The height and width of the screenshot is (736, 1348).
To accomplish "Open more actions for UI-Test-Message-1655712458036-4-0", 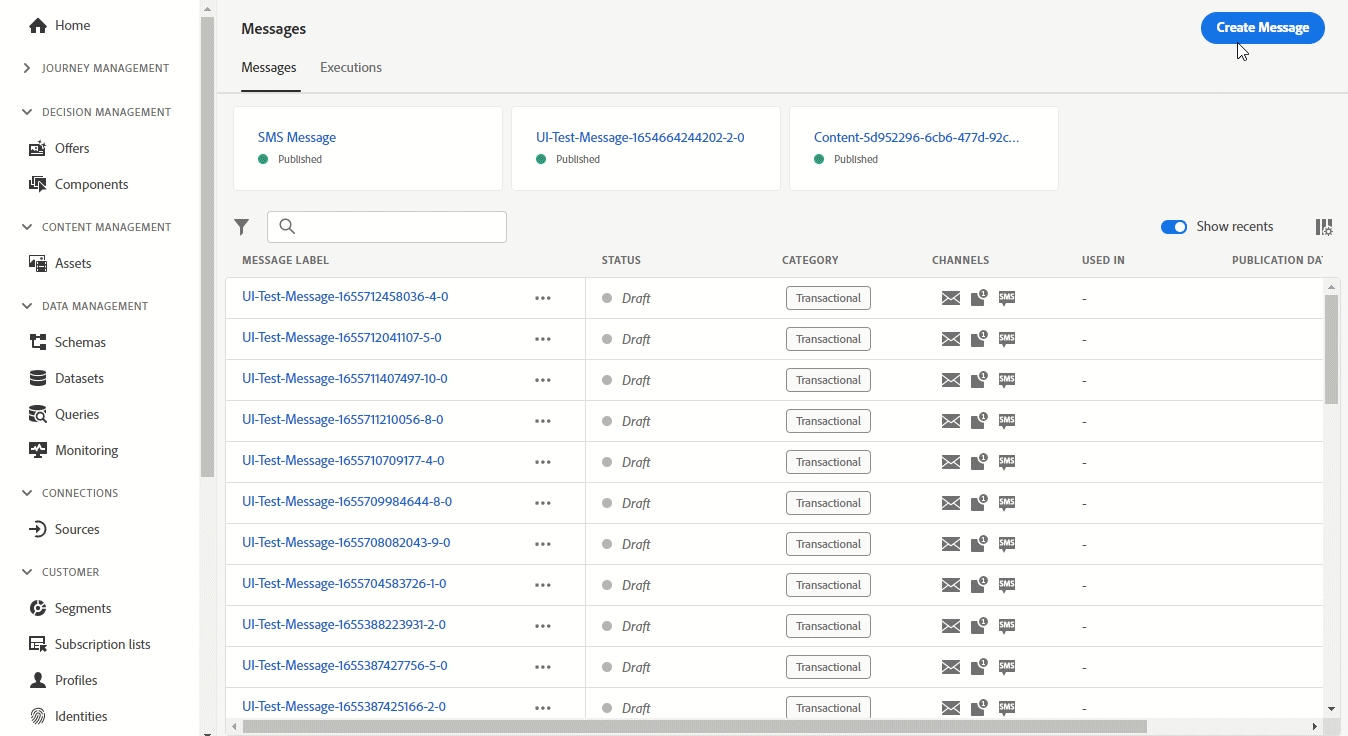I will point(543,298).
